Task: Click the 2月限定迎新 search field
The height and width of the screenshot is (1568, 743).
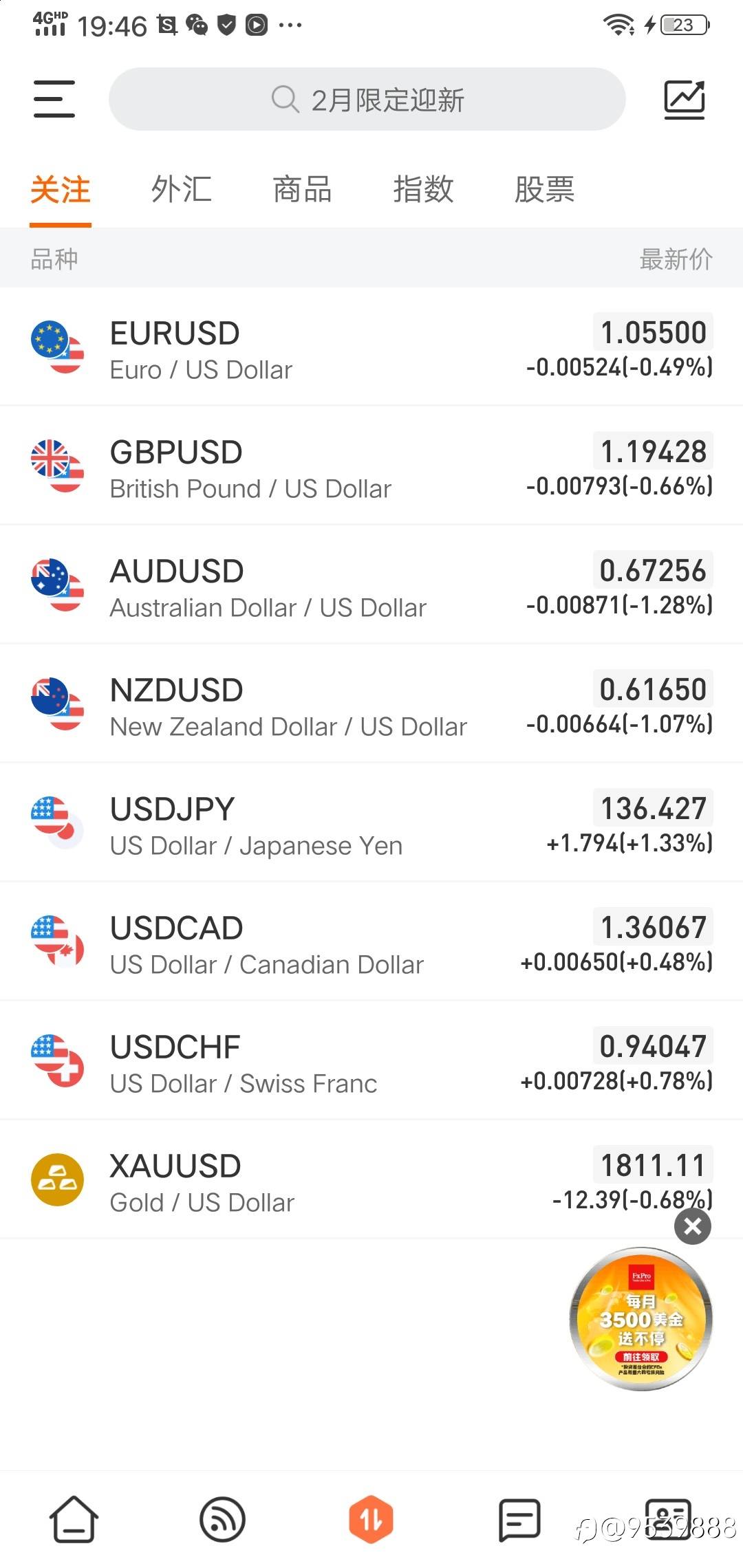Action: 367,100
